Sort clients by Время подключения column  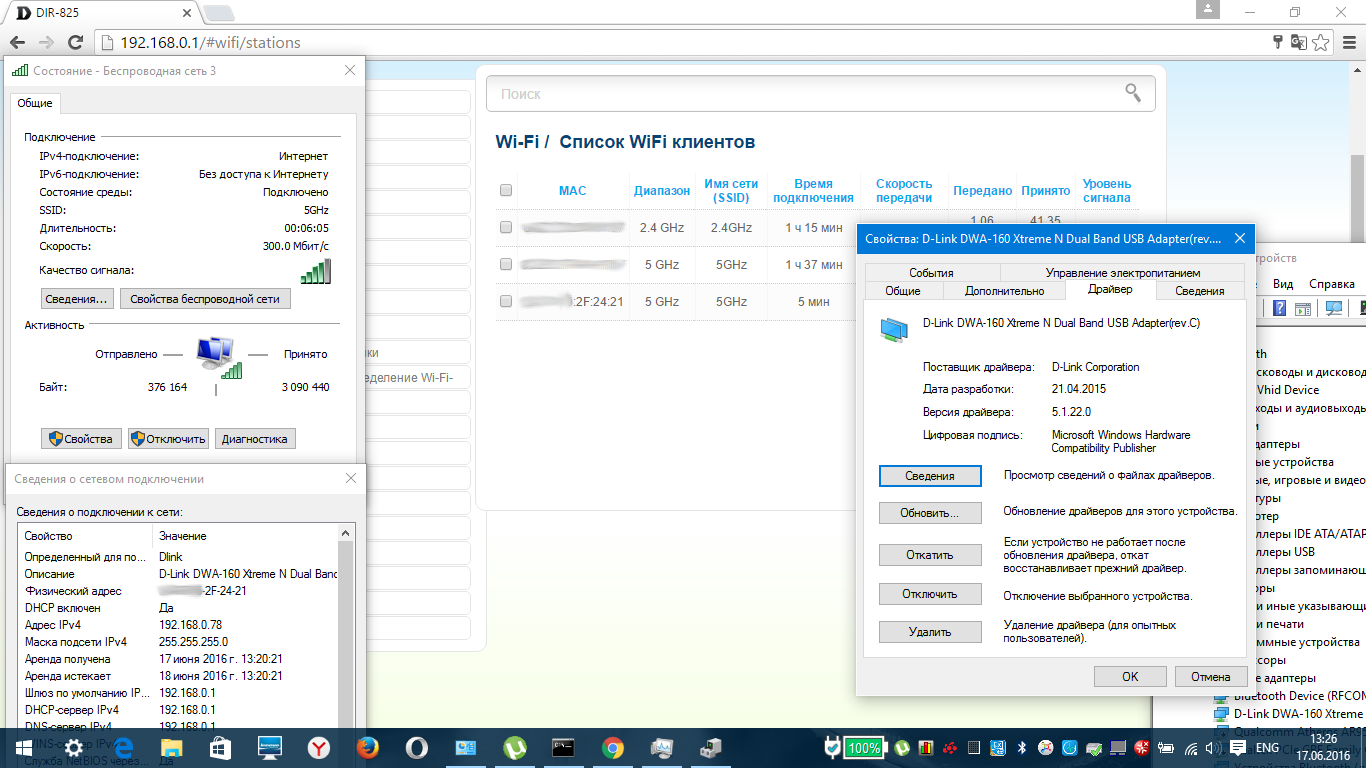813,191
